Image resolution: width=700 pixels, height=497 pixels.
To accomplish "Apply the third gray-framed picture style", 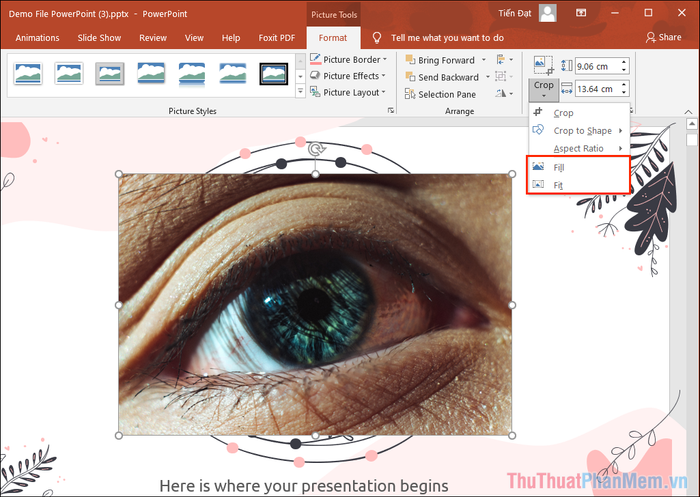I will (x=110, y=74).
